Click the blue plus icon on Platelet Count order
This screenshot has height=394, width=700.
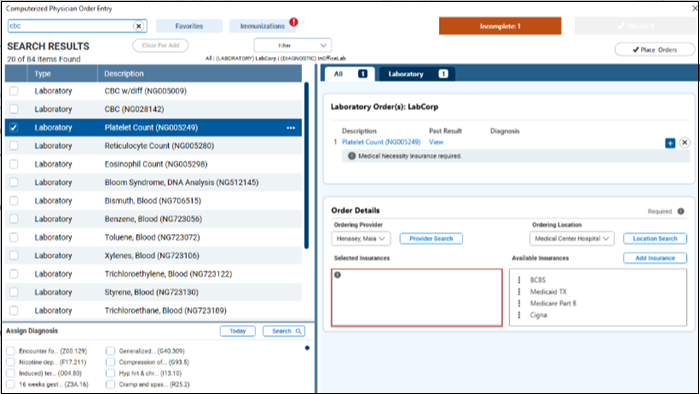pos(670,143)
